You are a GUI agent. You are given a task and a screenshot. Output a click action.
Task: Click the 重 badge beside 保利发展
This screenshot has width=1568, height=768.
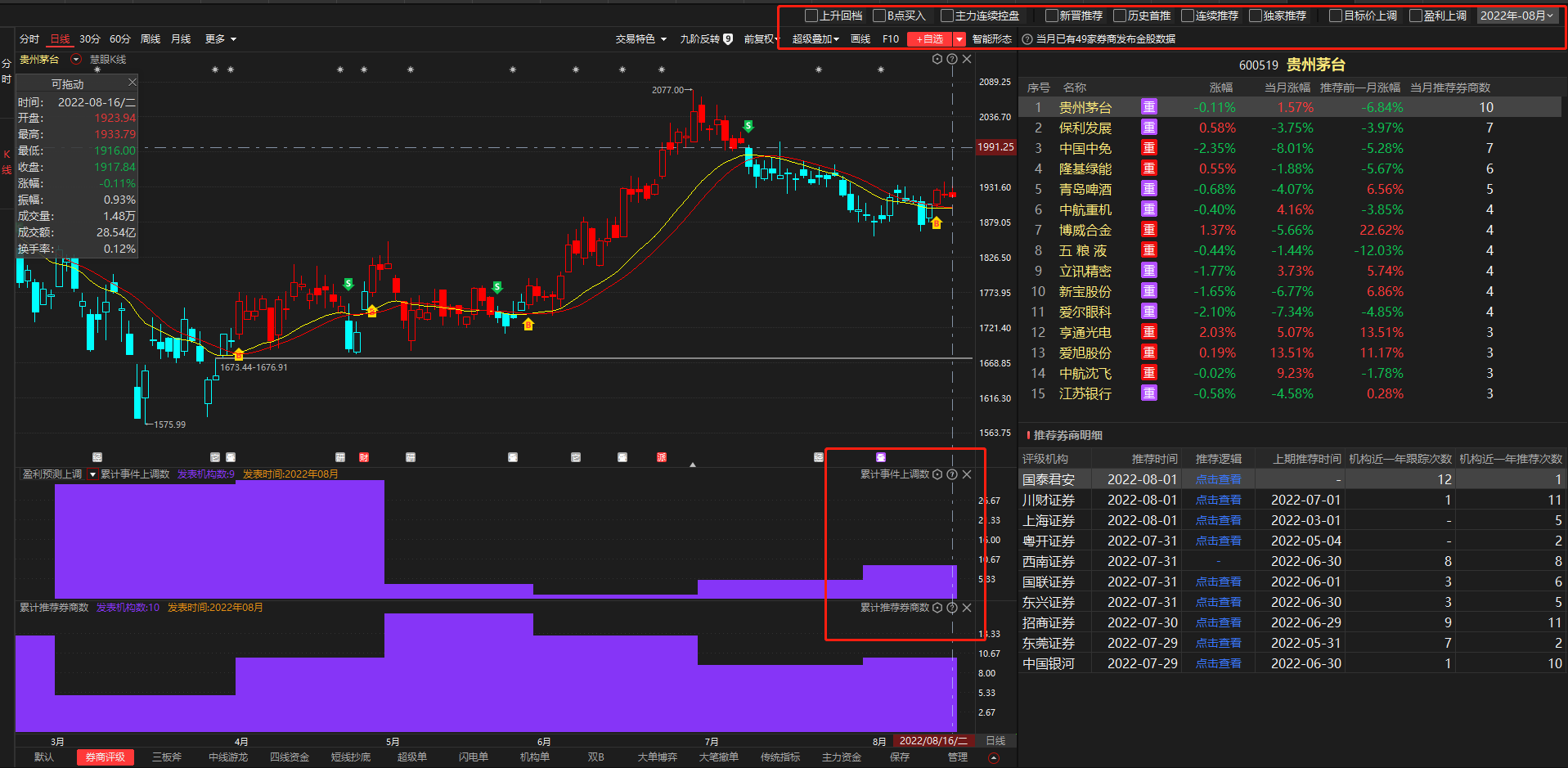coord(1149,128)
